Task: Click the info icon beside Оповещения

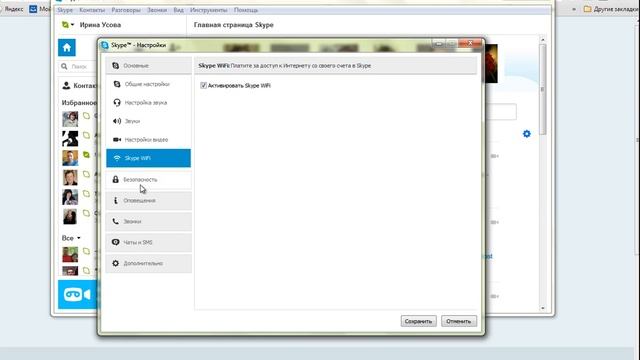Action: coord(116,200)
